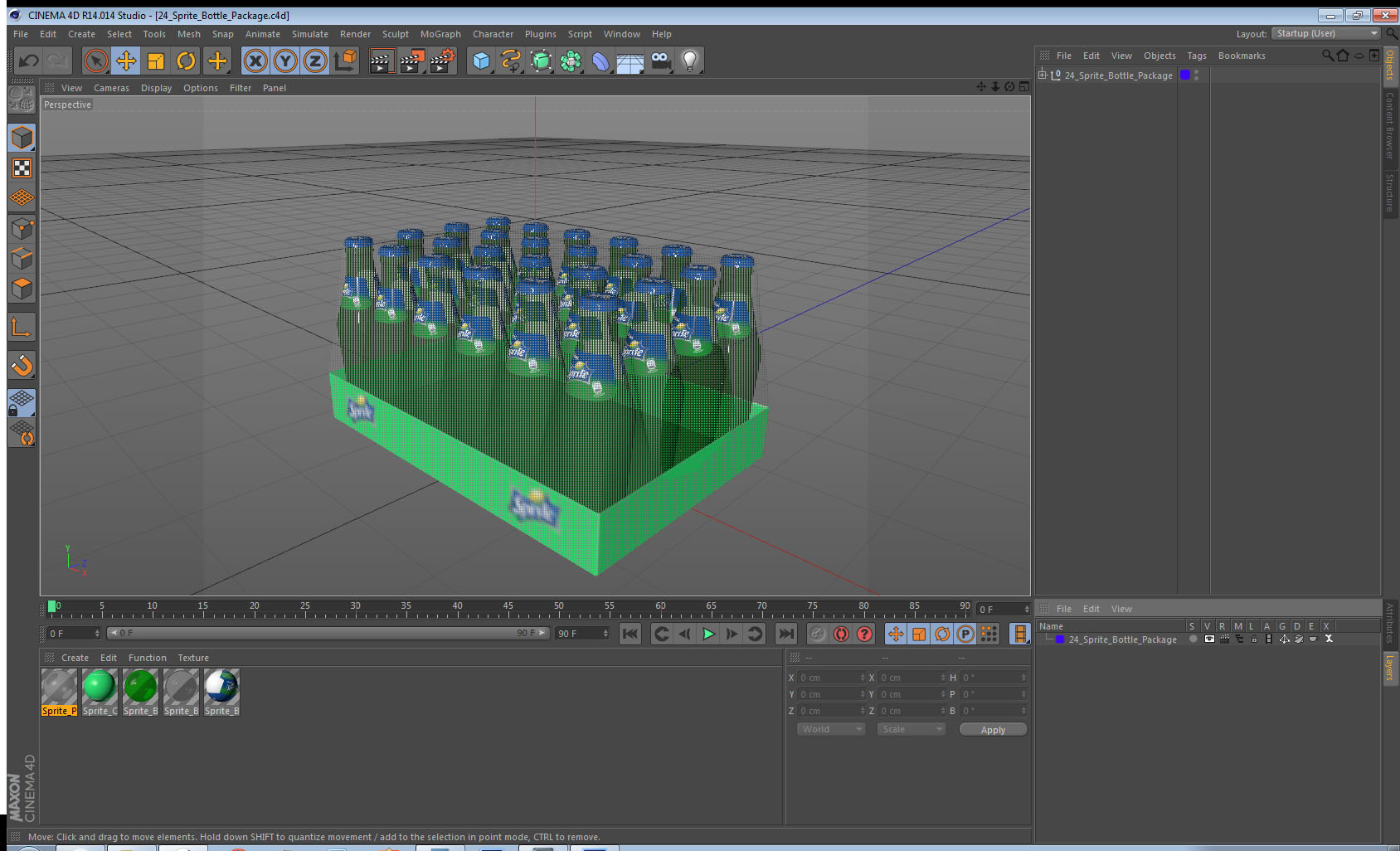The image size is (1400, 851).
Task: Enable Points mode in left toolbar
Action: tap(22, 228)
